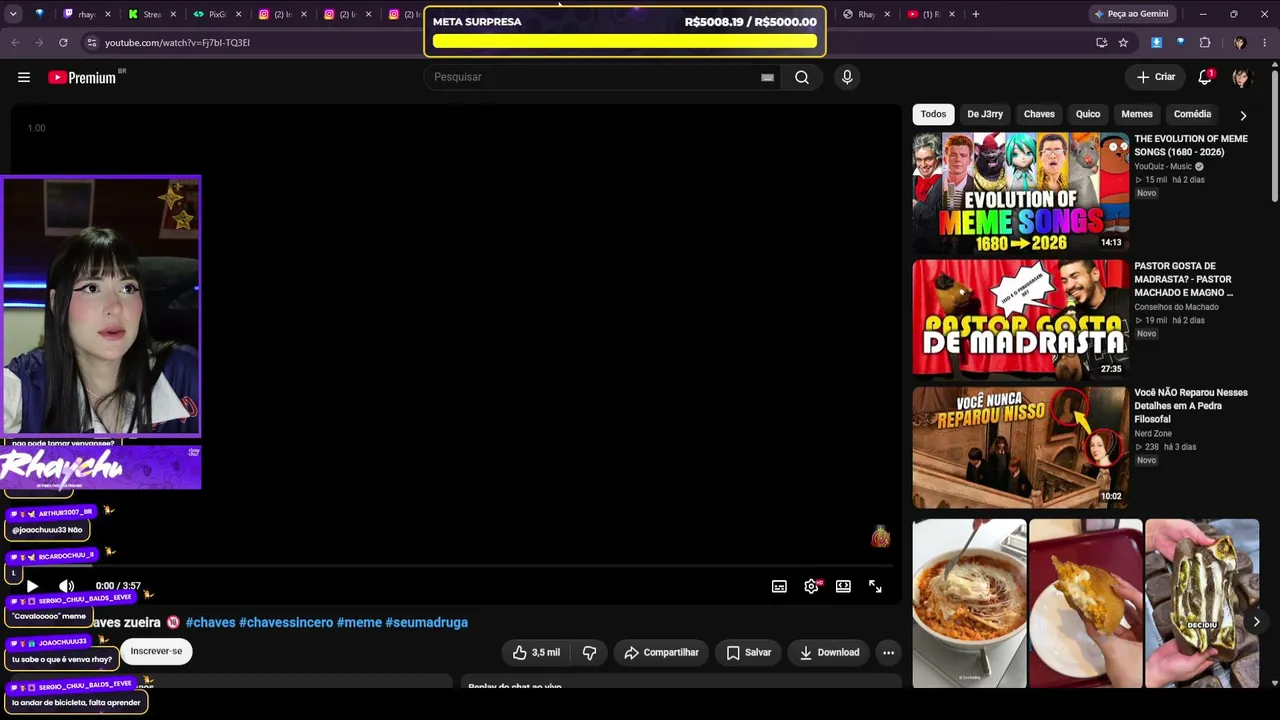Image resolution: width=1280 pixels, height=720 pixels.
Task: Play the video
Action: point(32,586)
